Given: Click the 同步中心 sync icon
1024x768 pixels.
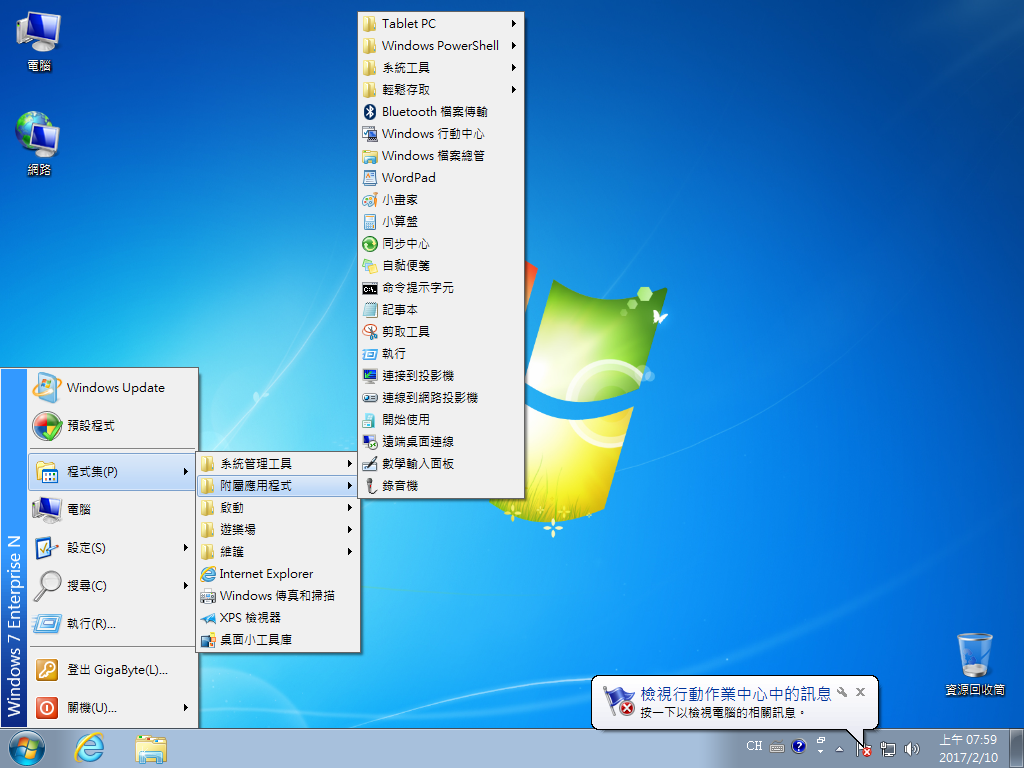Looking at the screenshot, I should click(370, 244).
